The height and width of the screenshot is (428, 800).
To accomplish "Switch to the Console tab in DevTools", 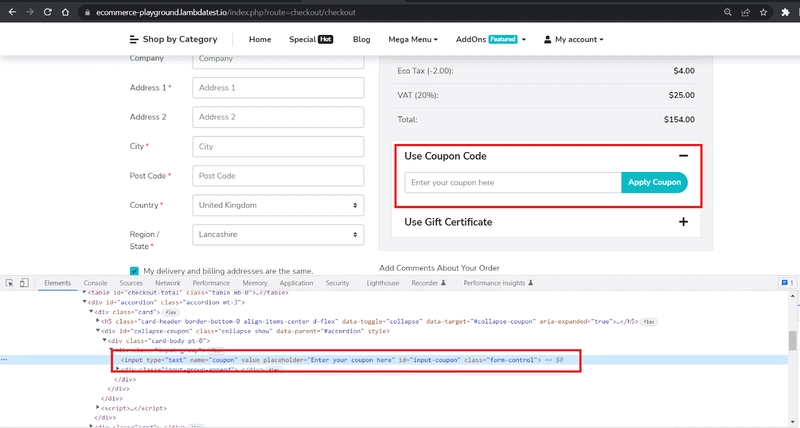I will [95, 283].
